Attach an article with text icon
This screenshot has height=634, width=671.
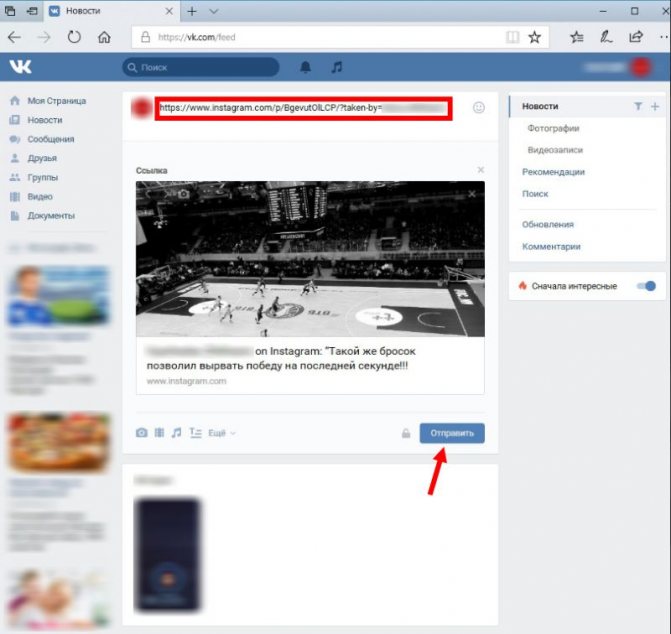coord(195,433)
